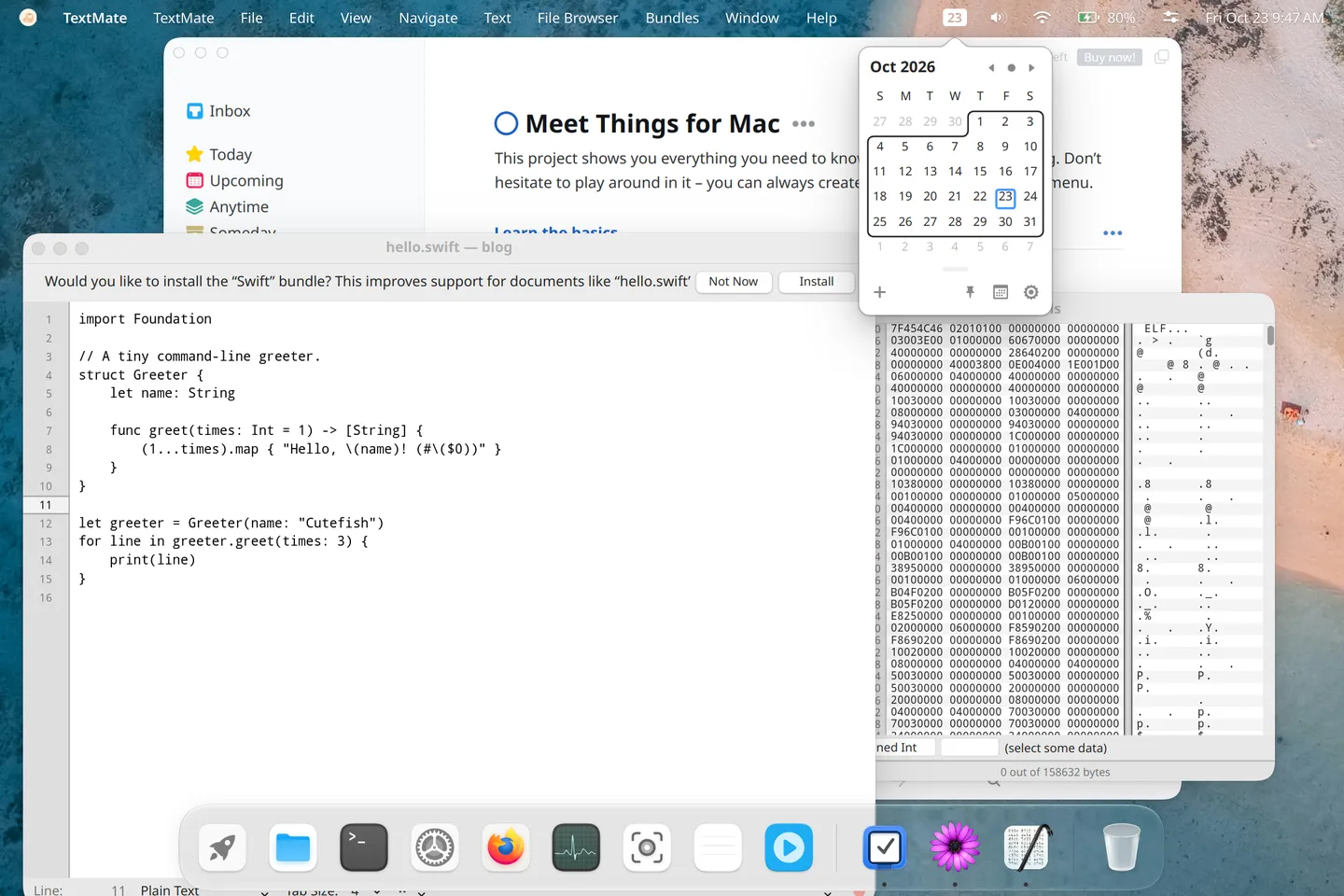Viewport: 1344px width, 896px height.
Task: Open the Bundles menu
Action: click(672, 18)
